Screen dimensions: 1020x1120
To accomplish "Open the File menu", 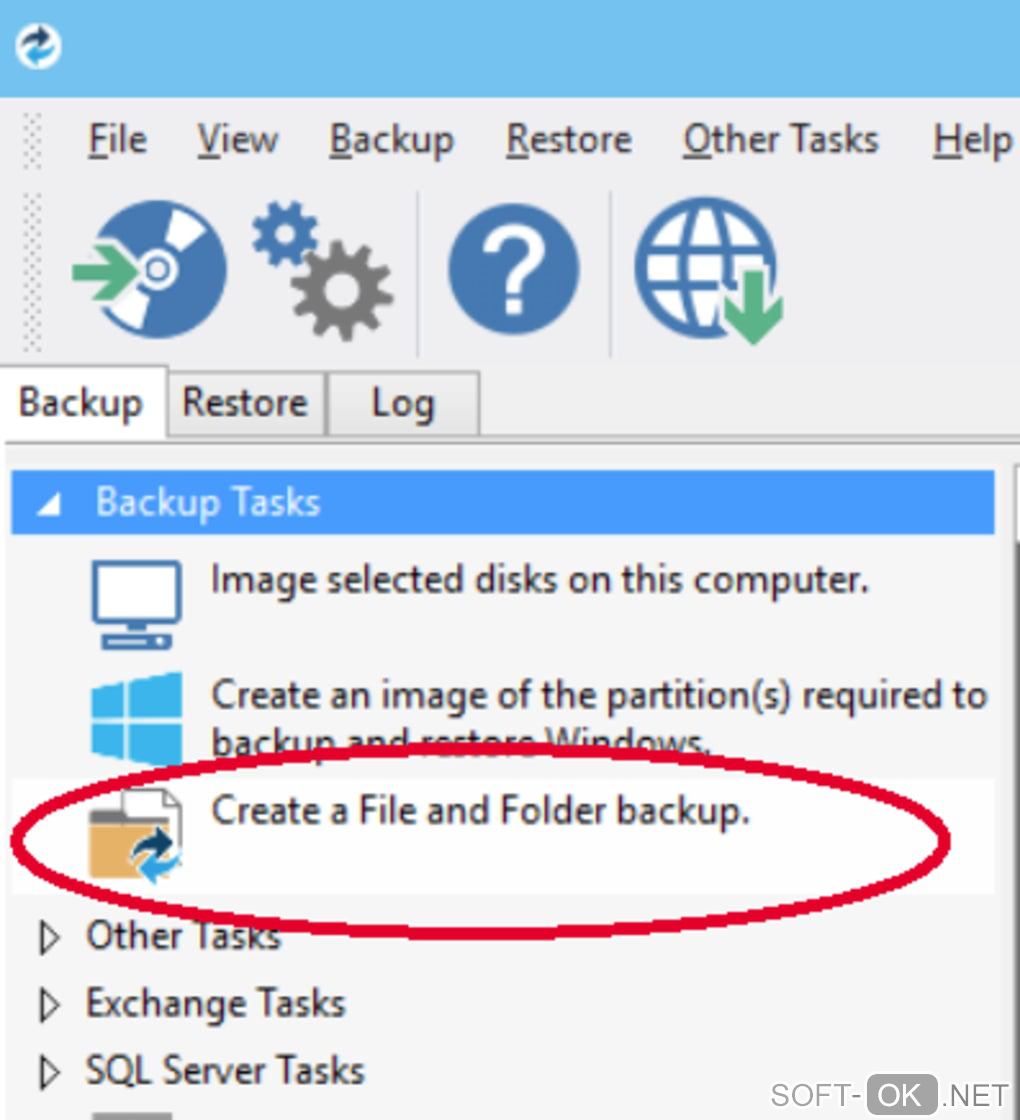I will click(x=117, y=139).
